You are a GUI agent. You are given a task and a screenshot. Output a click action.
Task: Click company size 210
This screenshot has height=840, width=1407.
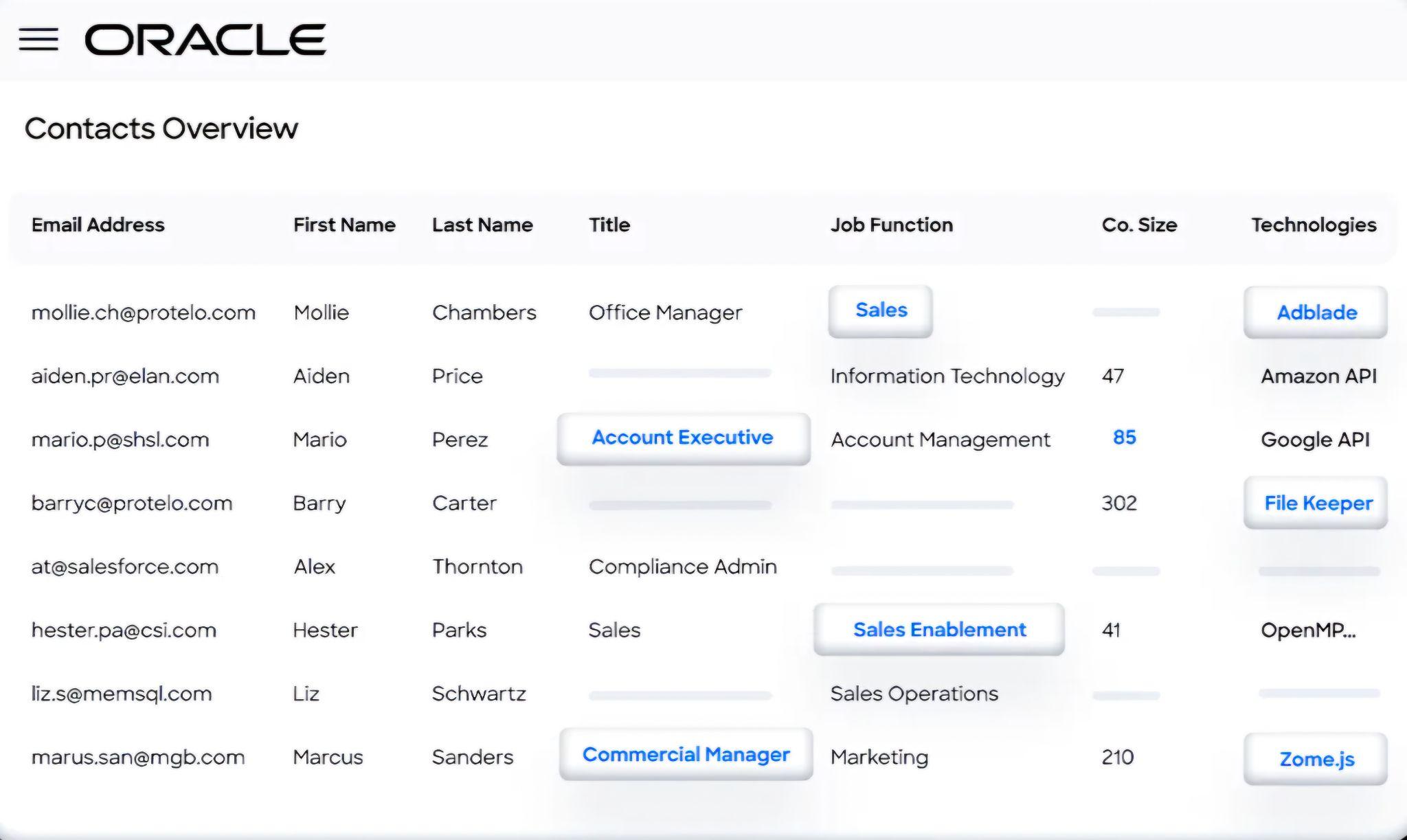click(x=1118, y=758)
